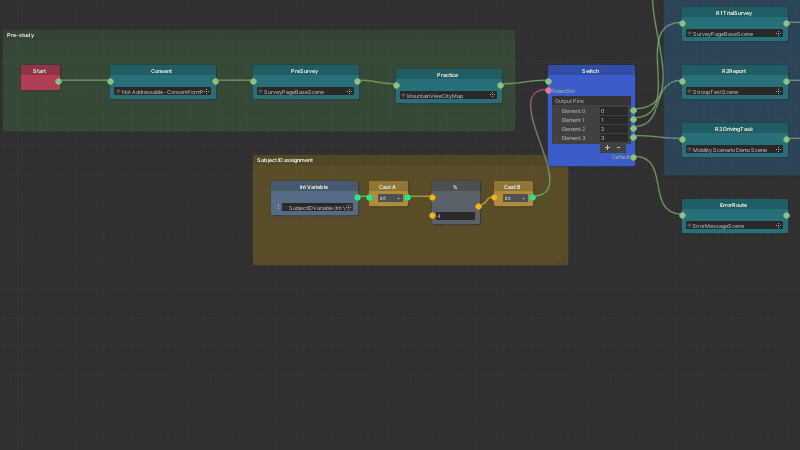The image size is (800, 450).
Task: Open object picker for R2Report StroopTestScene field
Action: pos(779,91)
